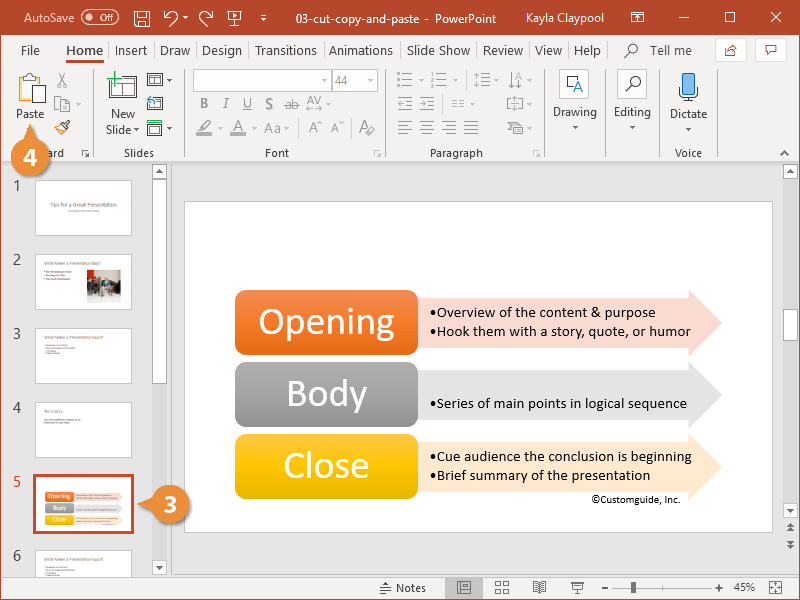Toggle Bold formatting

click(204, 103)
